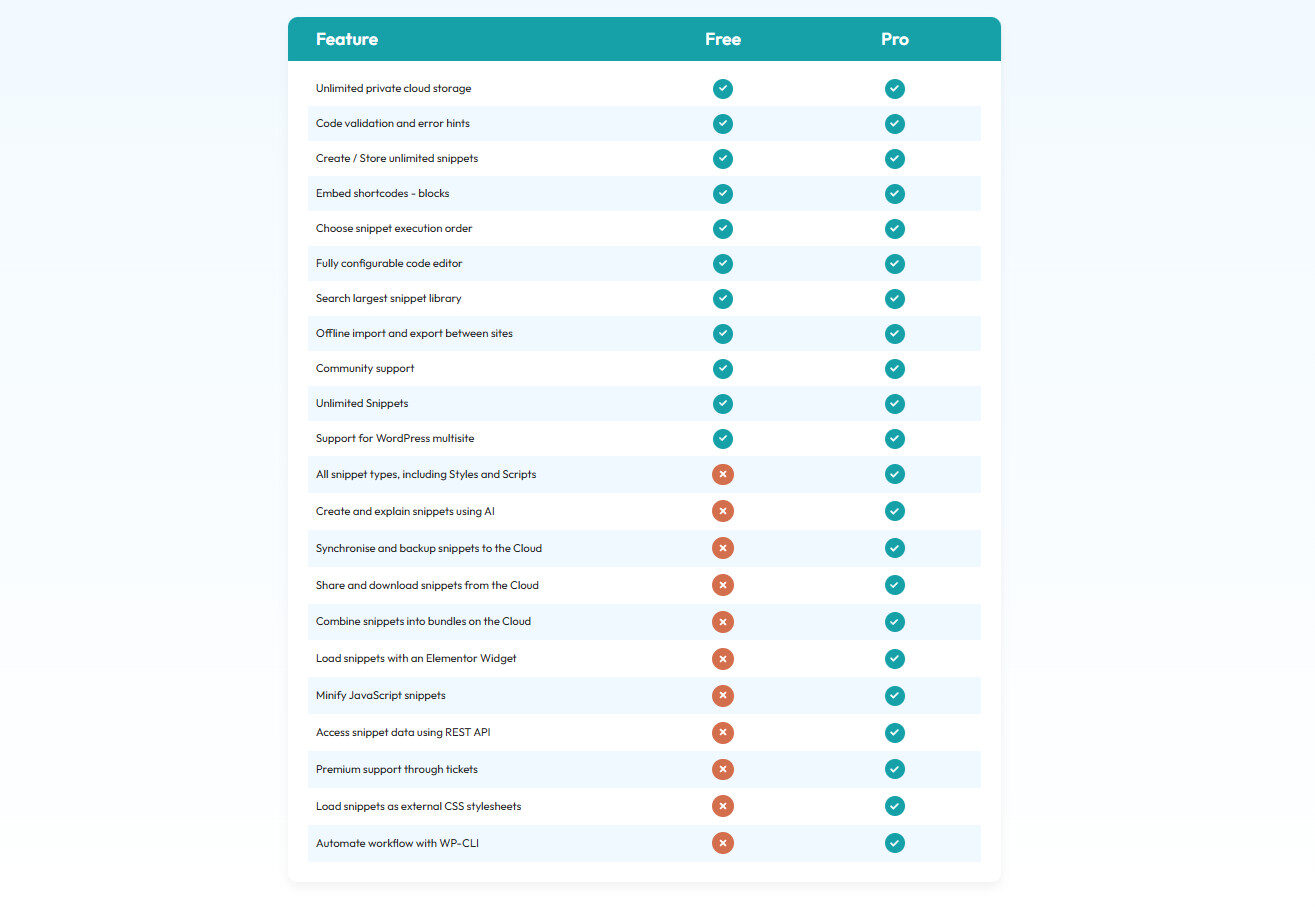This screenshot has height=907, width=1315.
Task: Select the Pro column header
Action: click(894, 39)
